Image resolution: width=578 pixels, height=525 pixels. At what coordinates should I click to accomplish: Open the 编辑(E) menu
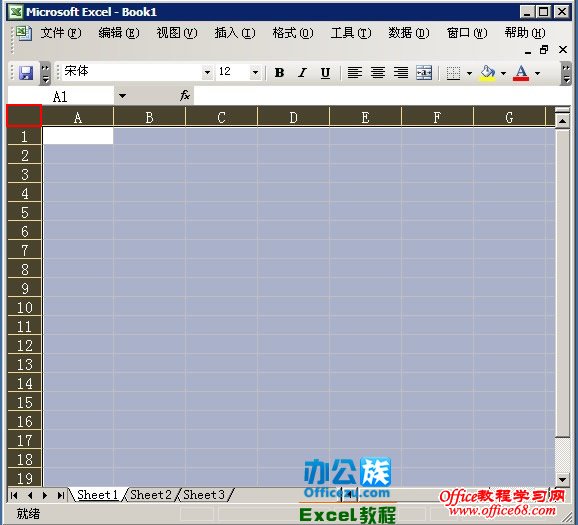tap(119, 33)
